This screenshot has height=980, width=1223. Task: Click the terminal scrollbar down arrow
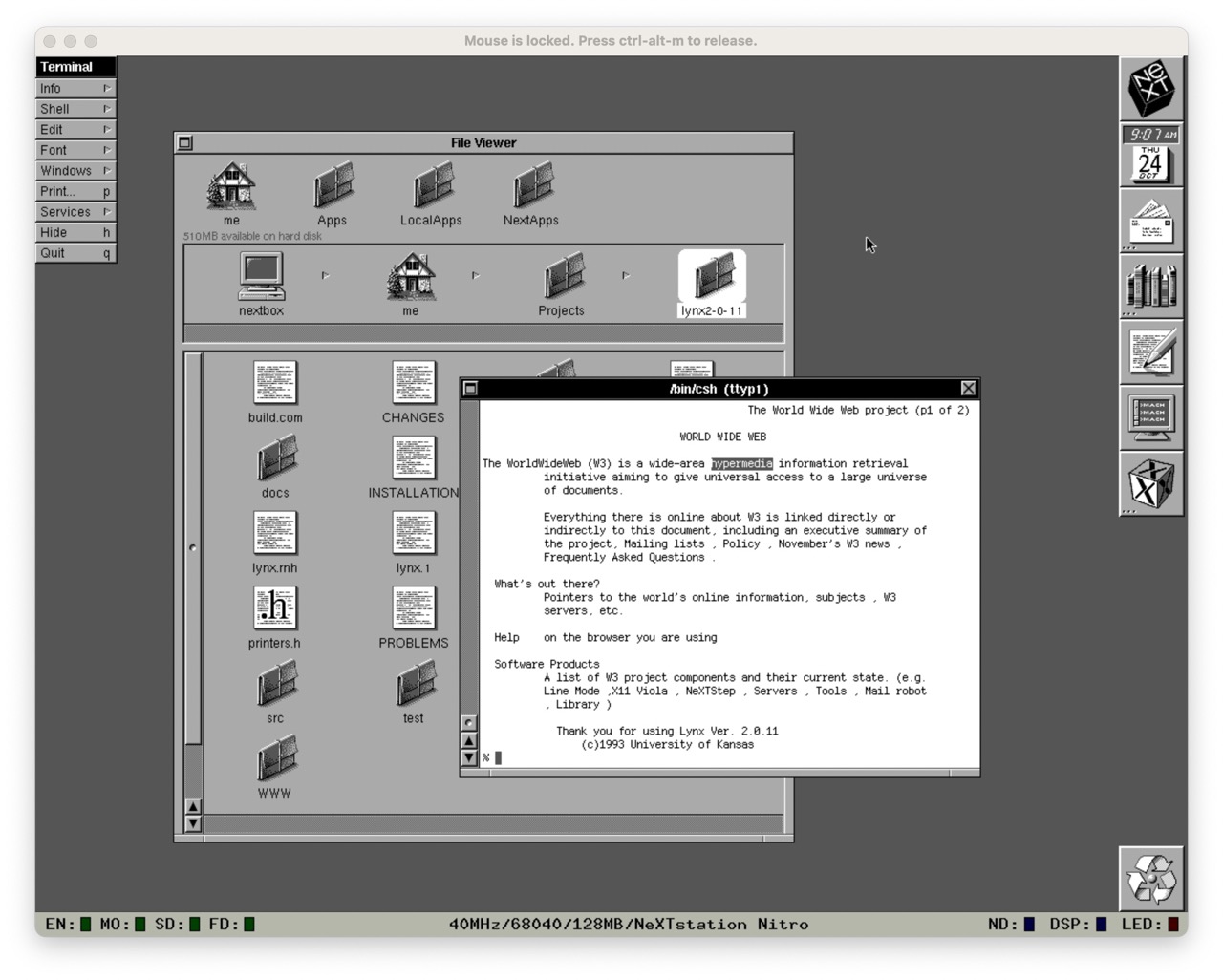coord(469,757)
